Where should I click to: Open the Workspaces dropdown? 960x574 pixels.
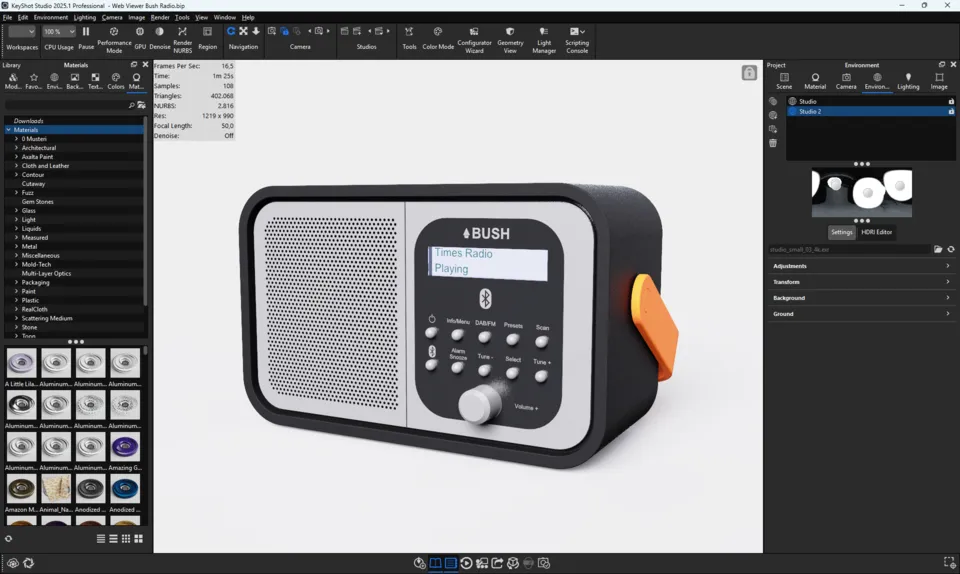22,31
